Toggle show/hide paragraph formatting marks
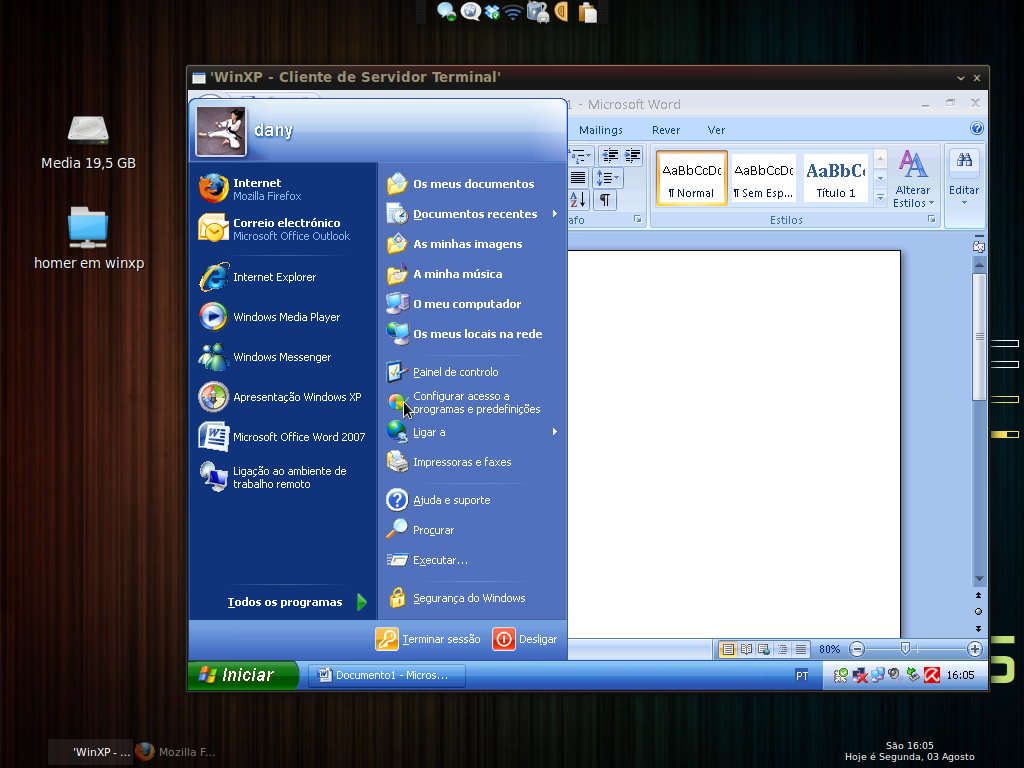This screenshot has width=1024, height=768. 606,200
